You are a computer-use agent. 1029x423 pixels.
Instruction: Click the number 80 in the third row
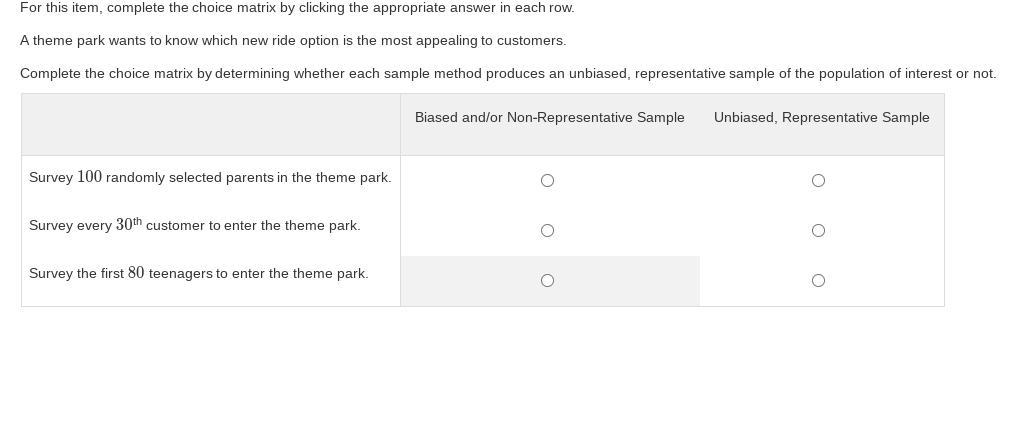tap(136, 274)
